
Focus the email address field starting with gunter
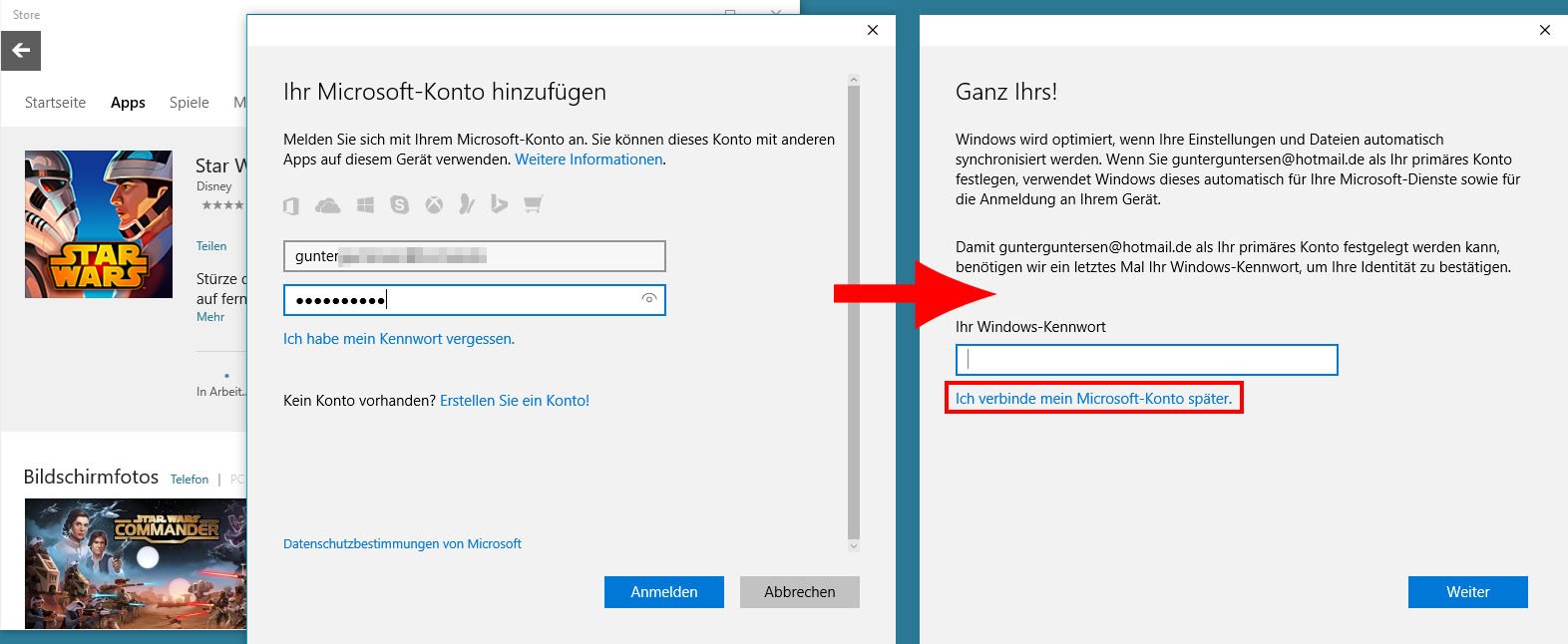click(474, 256)
